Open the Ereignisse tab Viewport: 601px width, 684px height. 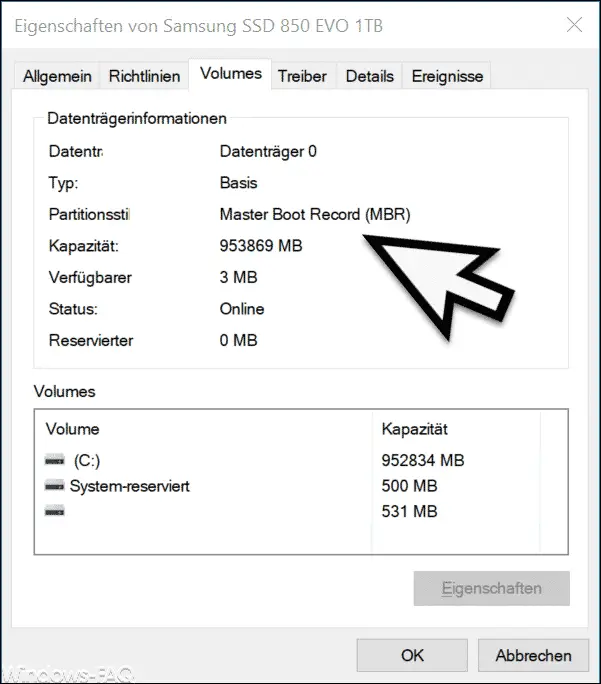click(x=447, y=76)
